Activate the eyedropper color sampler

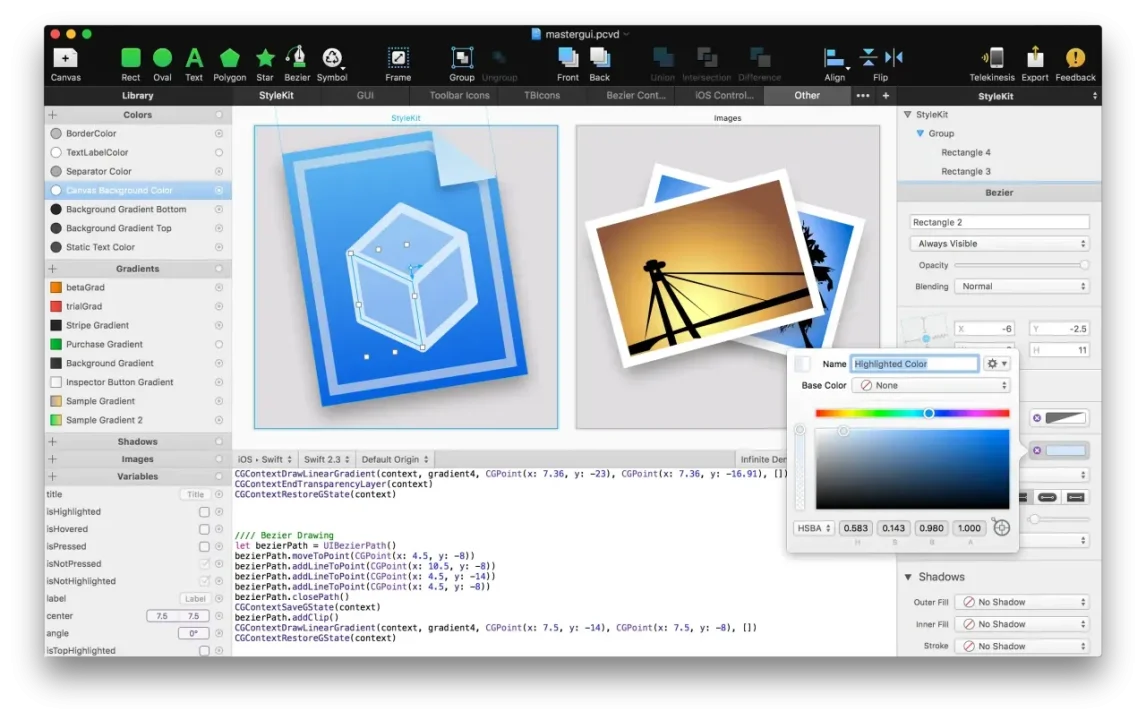coord(1001,527)
